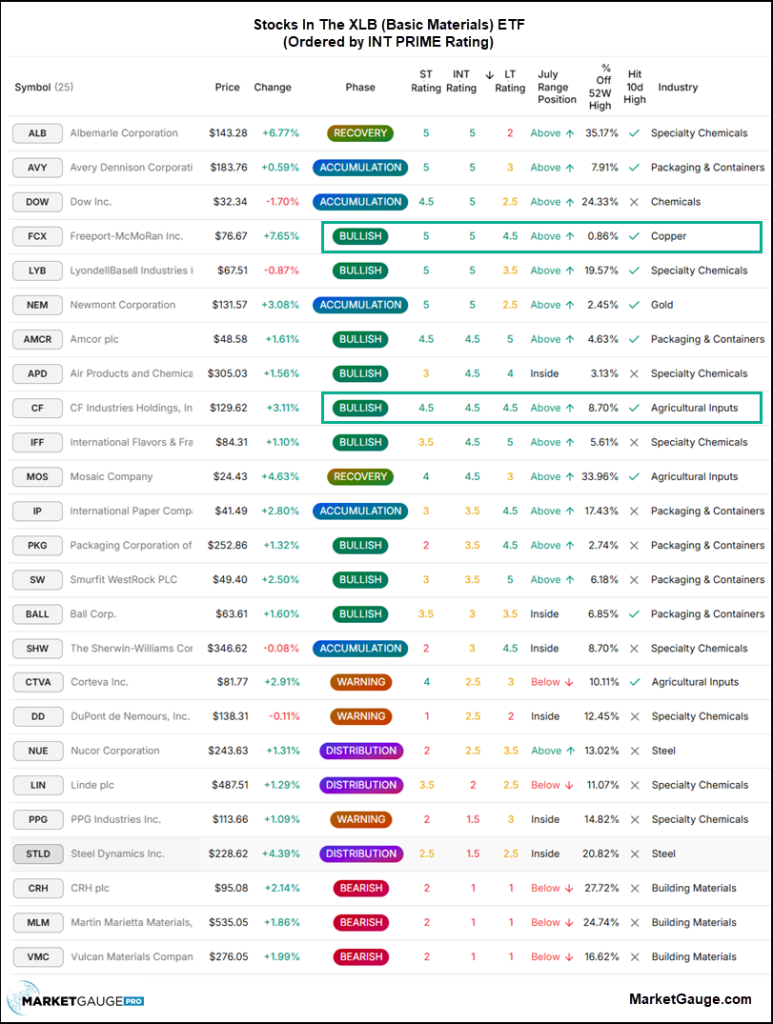
Task: Click the MOS symbol button
Action: [x=37, y=477]
